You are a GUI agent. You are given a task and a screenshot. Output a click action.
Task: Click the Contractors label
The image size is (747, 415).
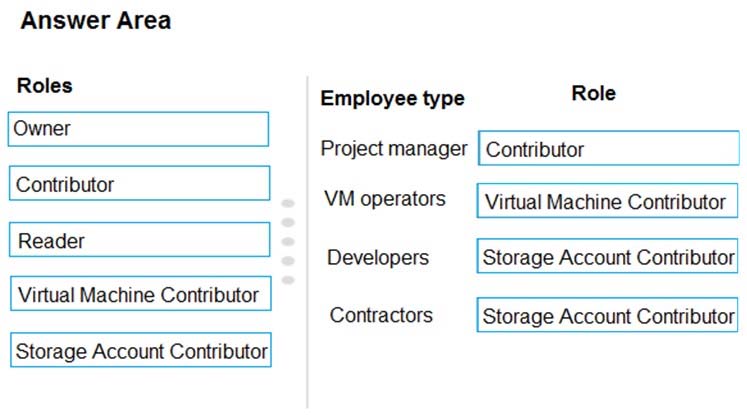click(x=381, y=315)
